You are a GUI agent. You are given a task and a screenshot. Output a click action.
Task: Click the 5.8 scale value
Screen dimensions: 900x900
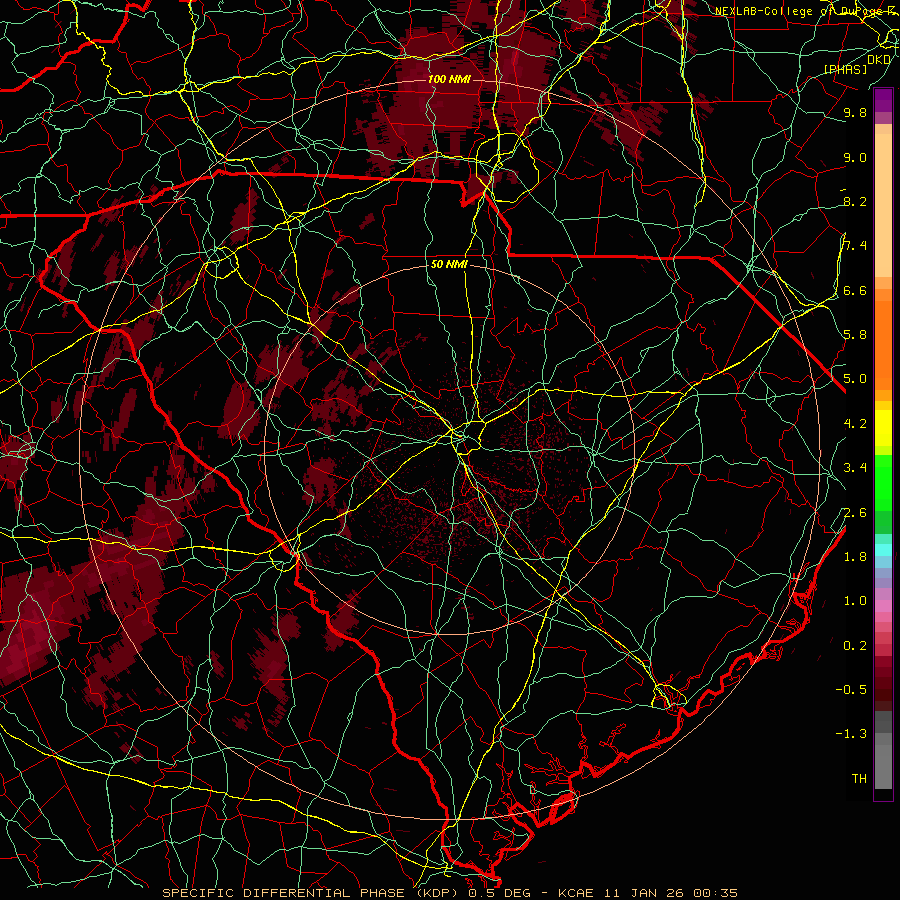click(855, 335)
